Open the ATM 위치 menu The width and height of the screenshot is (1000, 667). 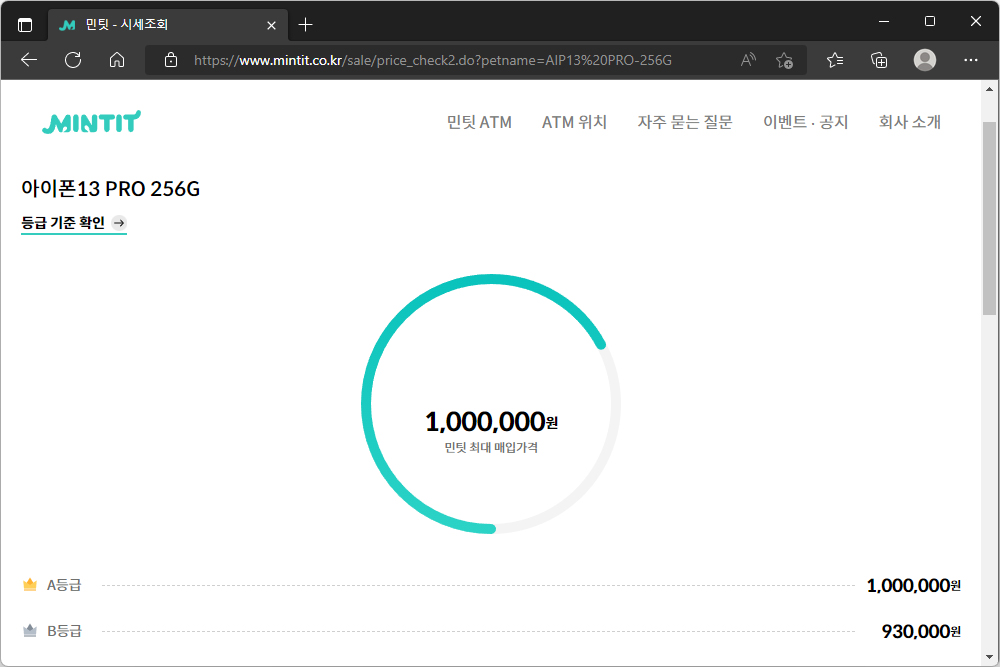point(575,122)
